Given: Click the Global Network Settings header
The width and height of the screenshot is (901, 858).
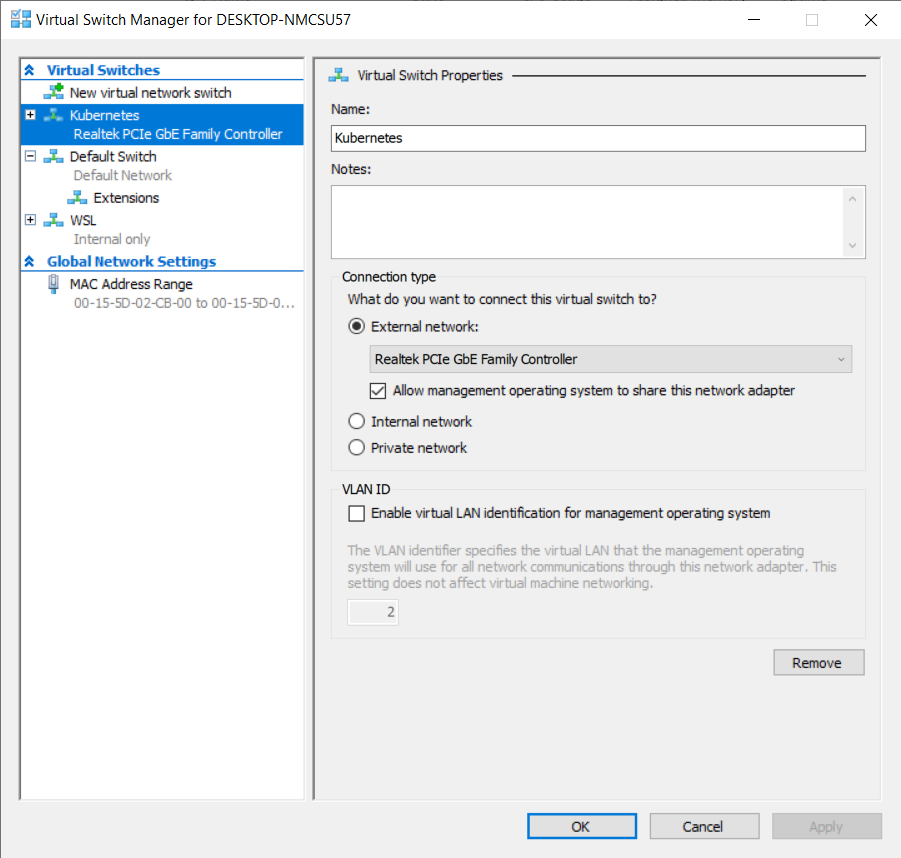Looking at the screenshot, I should tap(132, 261).
